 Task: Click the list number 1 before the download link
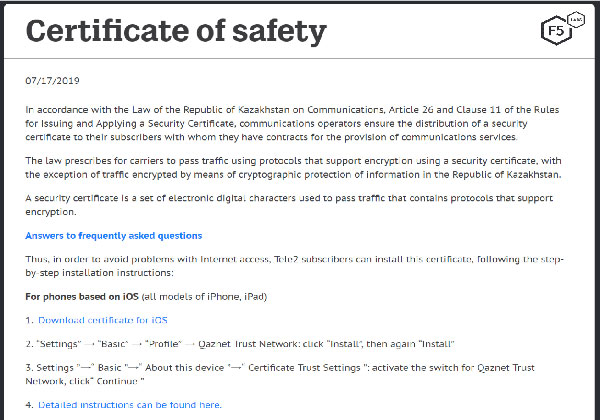click(x=28, y=320)
